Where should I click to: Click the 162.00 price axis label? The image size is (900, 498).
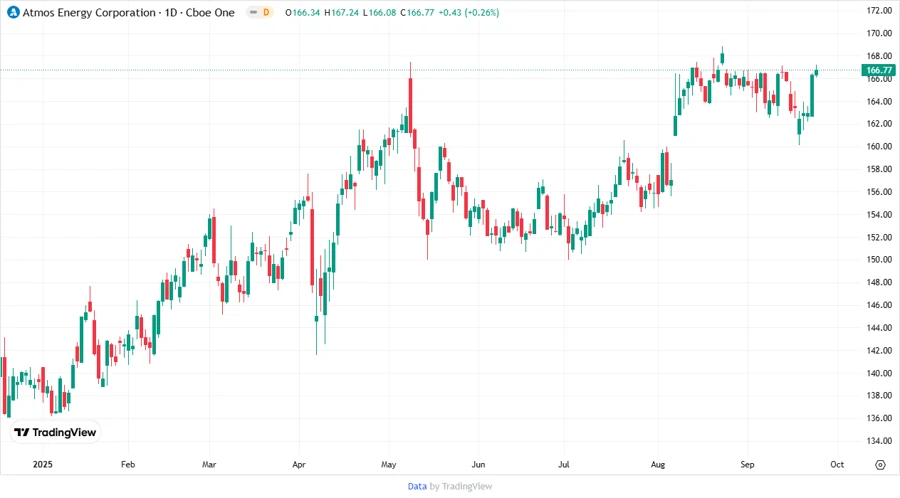[x=879, y=124]
